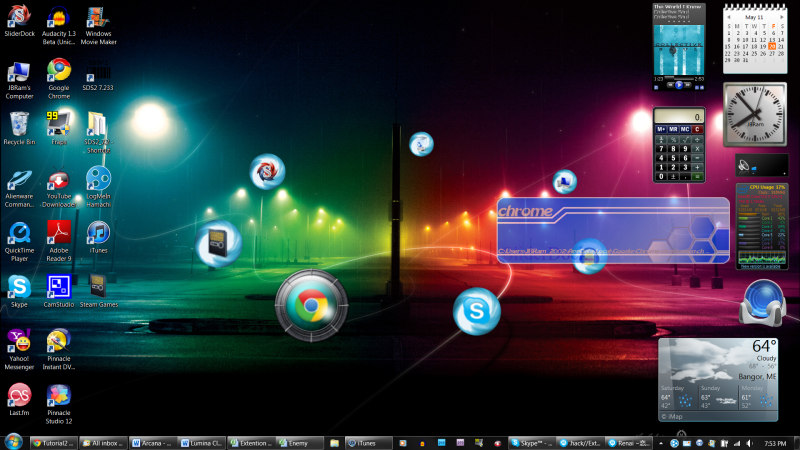This screenshot has width=800, height=450.
Task: Click the Steam Games bubble in circular dock
Action: [x=218, y=244]
